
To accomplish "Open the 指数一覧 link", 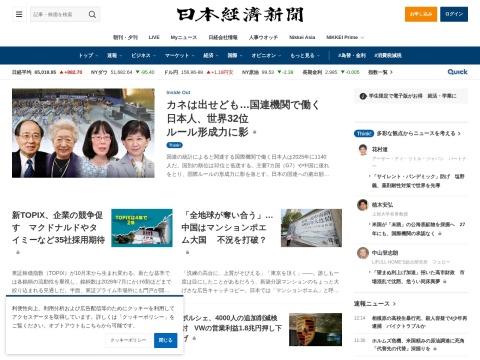I will click(380, 72).
